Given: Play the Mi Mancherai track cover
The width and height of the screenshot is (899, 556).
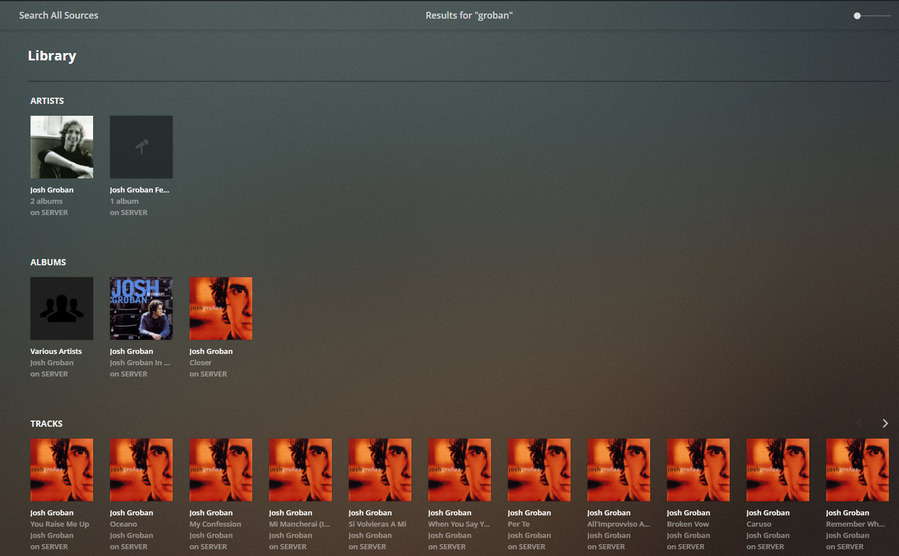Looking at the screenshot, I should 300,470.
